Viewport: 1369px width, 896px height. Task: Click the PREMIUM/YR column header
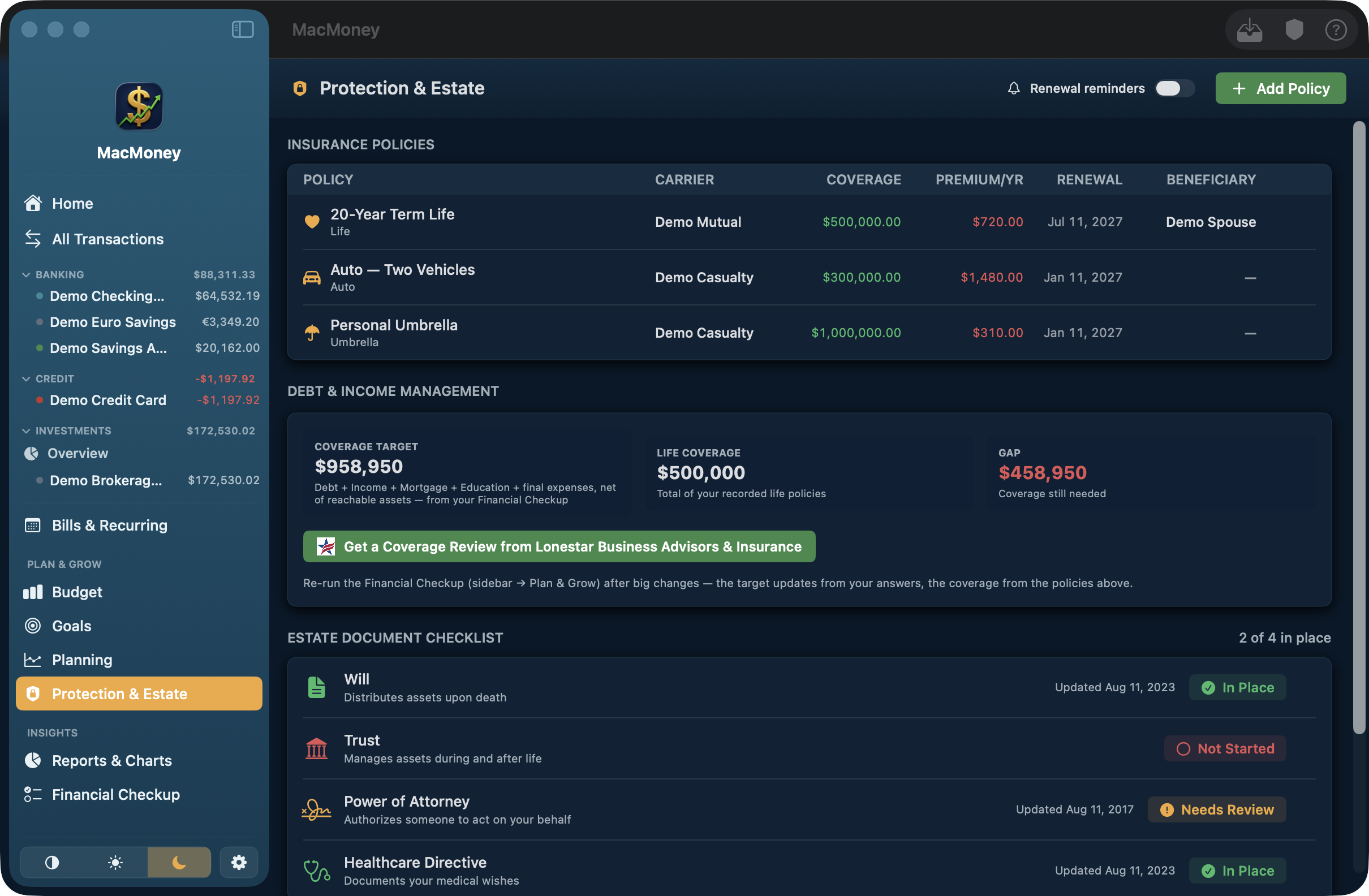point(979,179)
